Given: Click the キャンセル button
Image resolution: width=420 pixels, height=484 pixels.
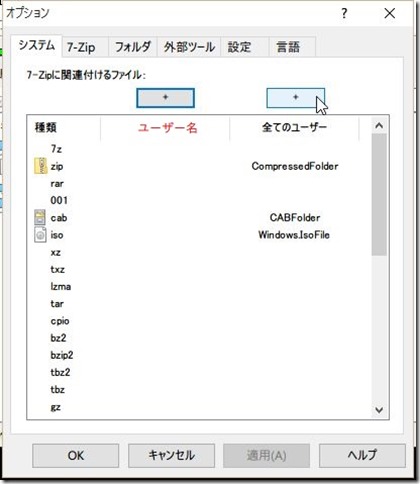Looking at the screenshot, I should 171,456.
